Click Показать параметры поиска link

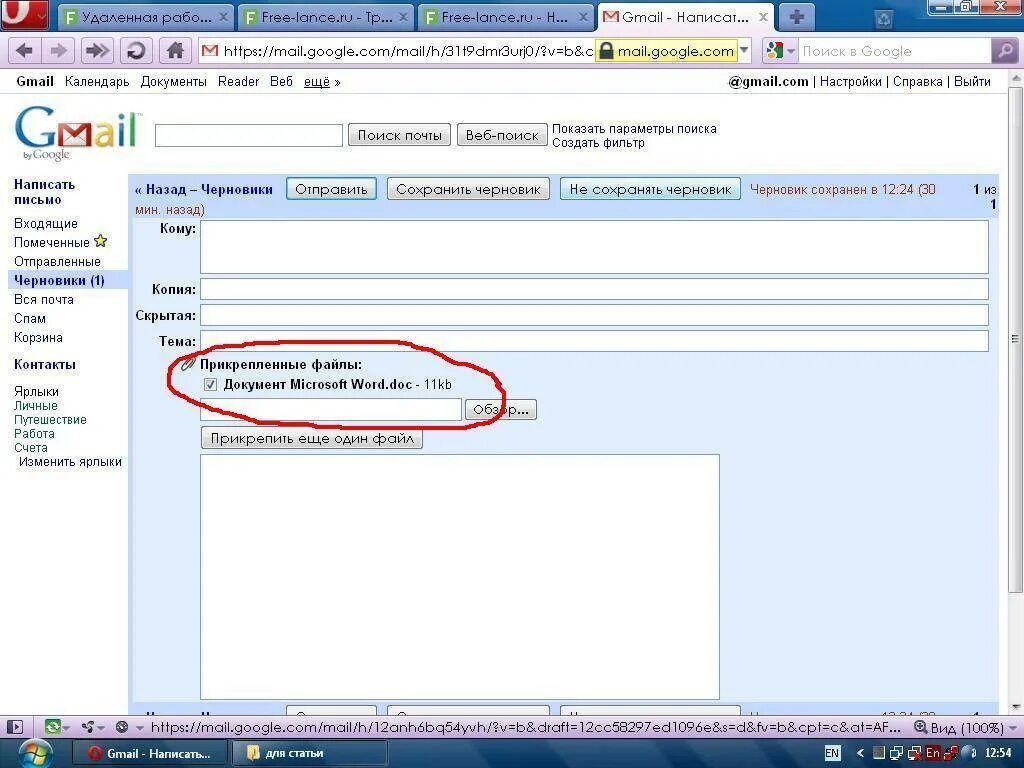[634, 129]
